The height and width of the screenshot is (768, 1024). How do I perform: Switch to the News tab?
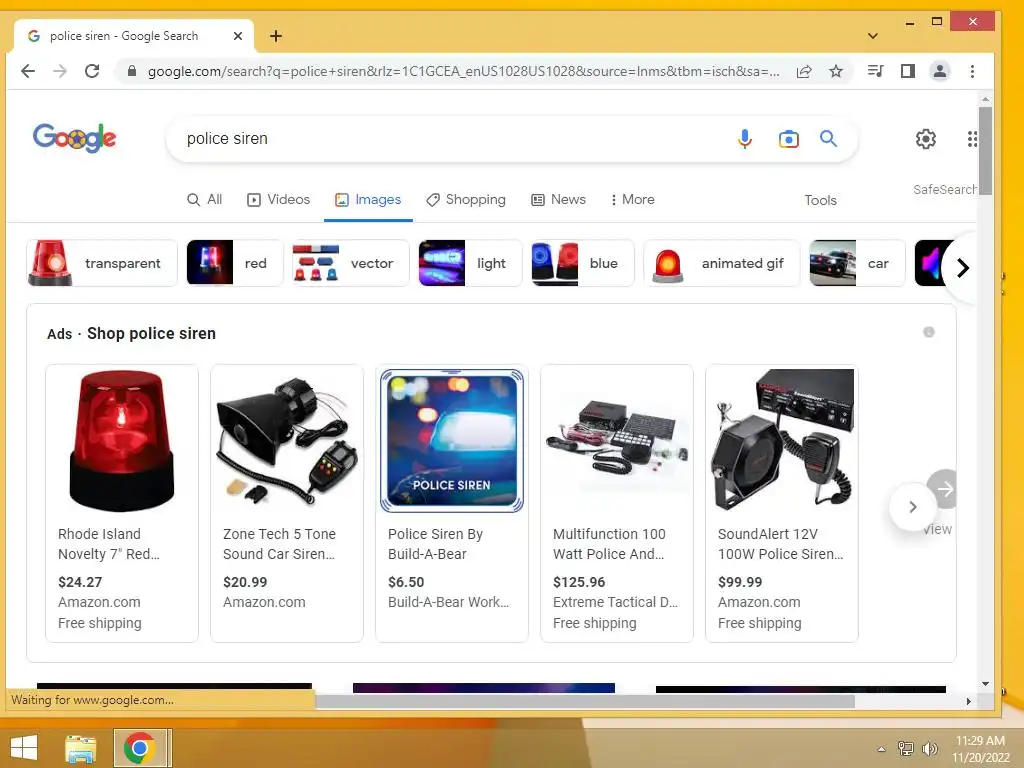tap(558, 200)
